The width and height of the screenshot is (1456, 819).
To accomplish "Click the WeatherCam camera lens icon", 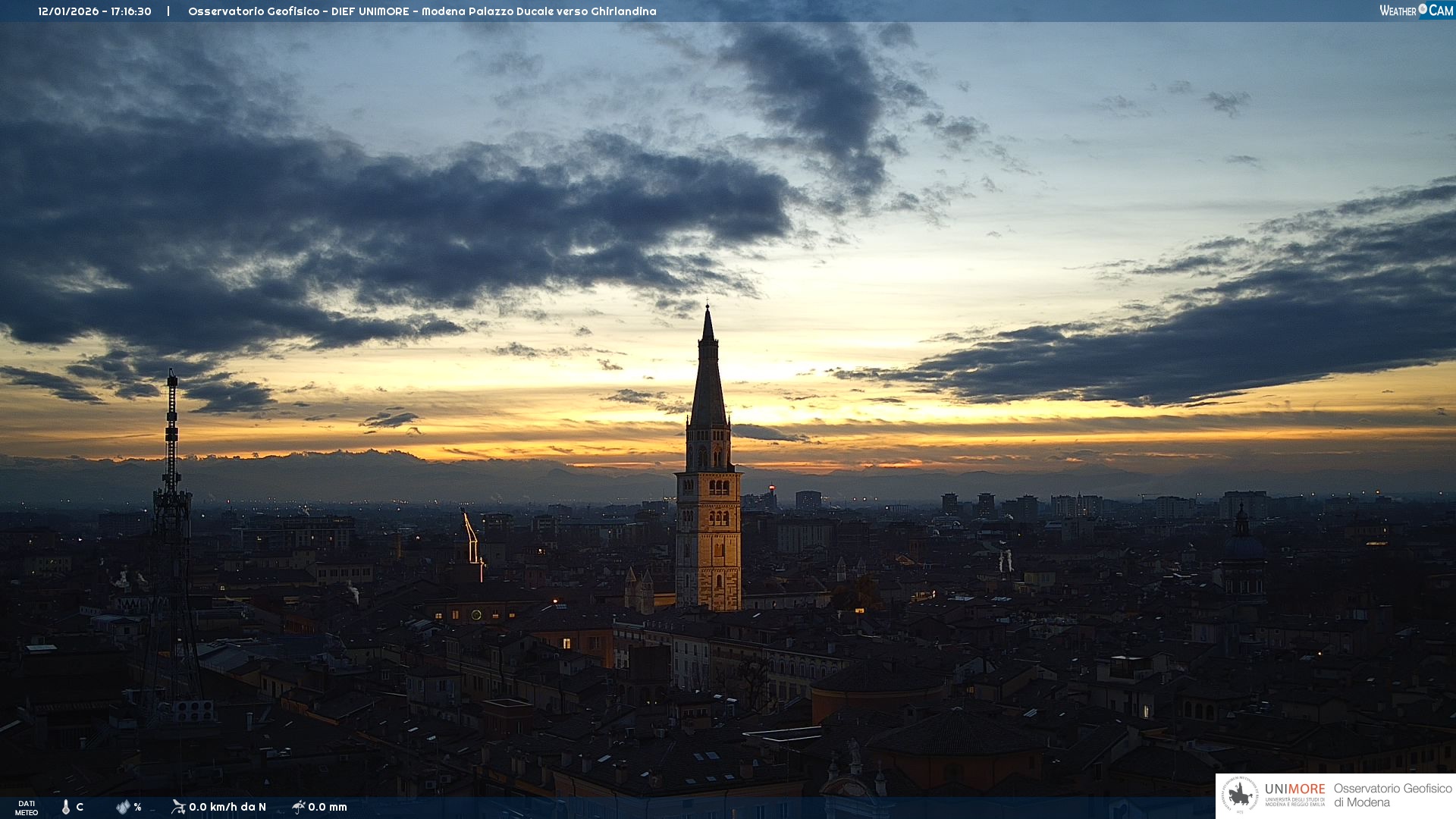I will 1423,9.
